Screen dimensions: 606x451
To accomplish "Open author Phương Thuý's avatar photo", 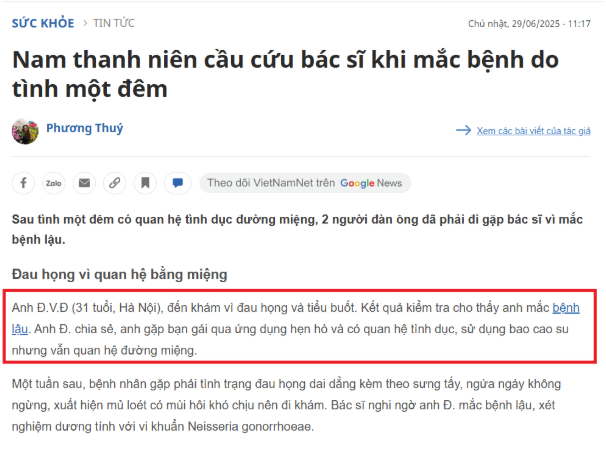I will pyautogui.click(x=25, y=131).
